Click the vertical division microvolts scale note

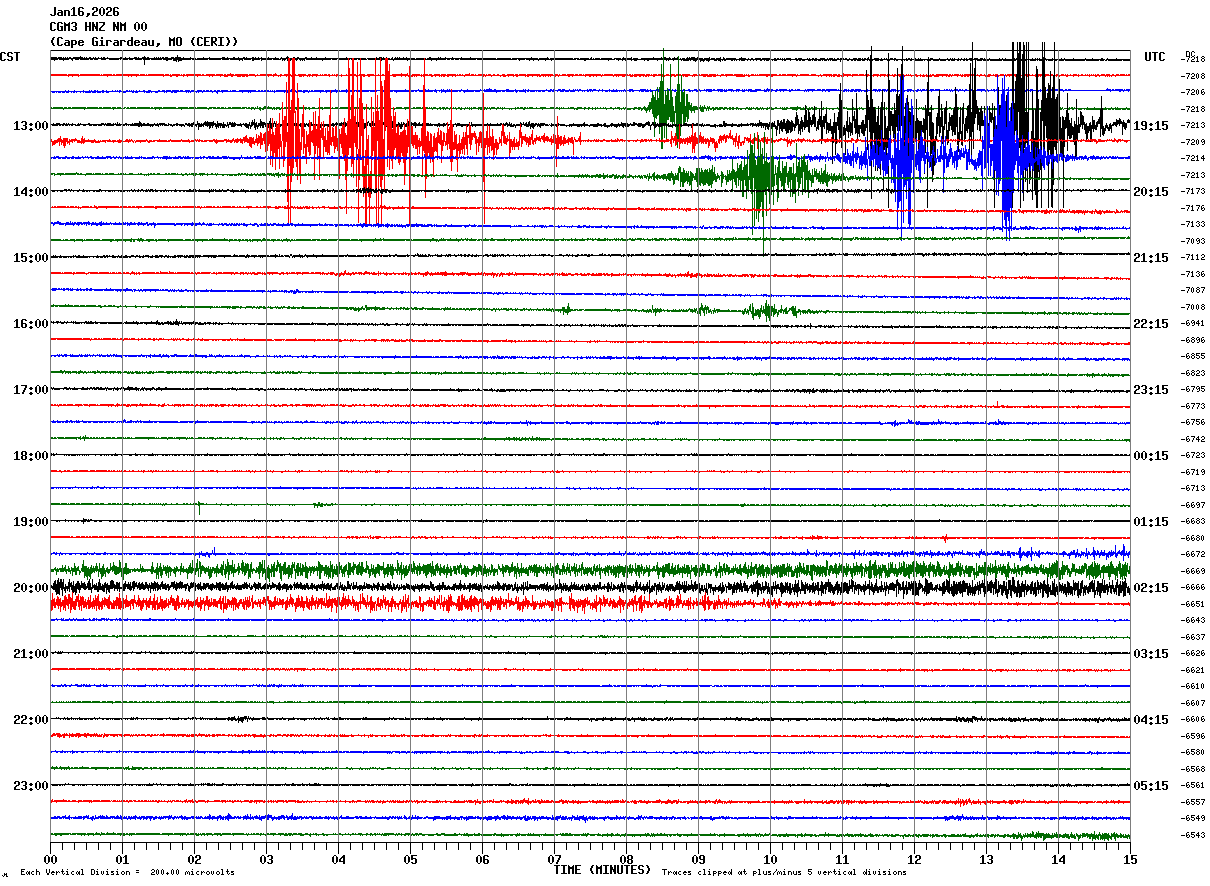click(x=127, y=873)
